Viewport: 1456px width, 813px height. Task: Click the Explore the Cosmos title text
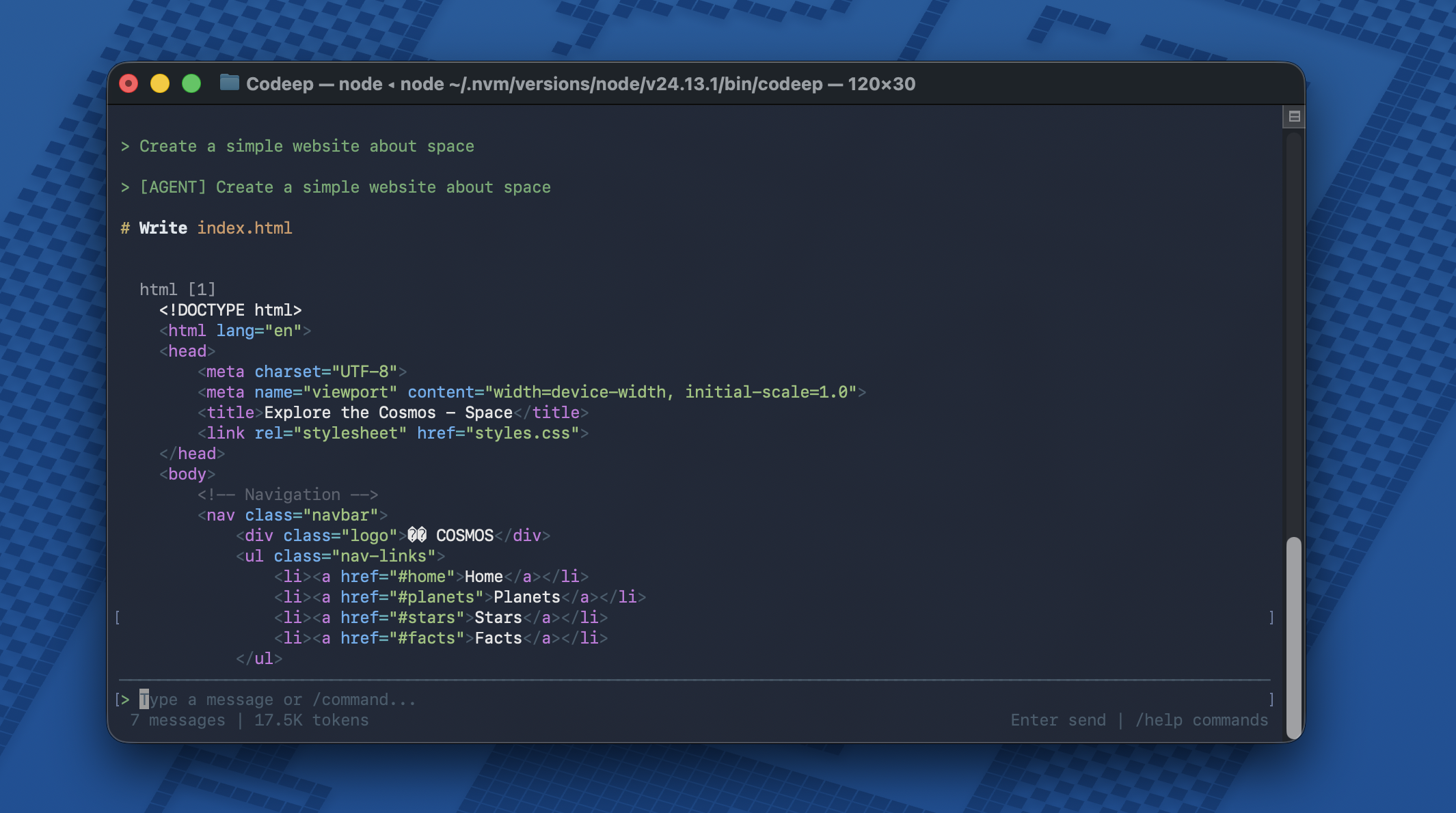(x=386, y=412)
